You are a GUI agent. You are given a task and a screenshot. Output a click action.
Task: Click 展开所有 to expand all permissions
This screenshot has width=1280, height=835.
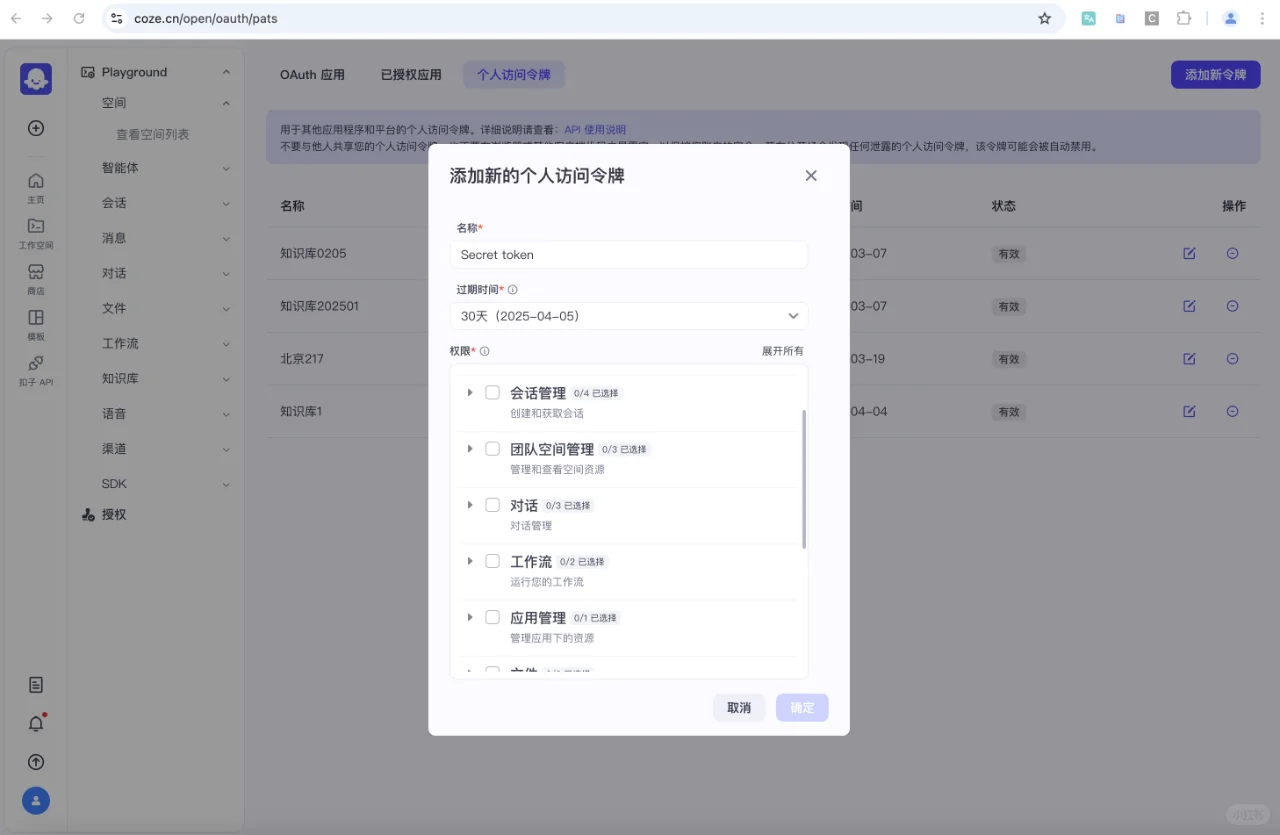pos(783,351)
